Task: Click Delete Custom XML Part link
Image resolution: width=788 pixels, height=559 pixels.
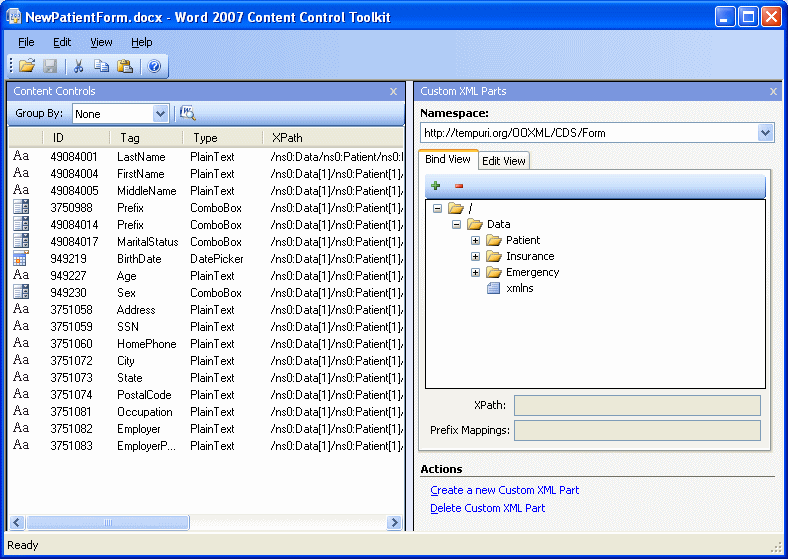Action: [487, 508]
